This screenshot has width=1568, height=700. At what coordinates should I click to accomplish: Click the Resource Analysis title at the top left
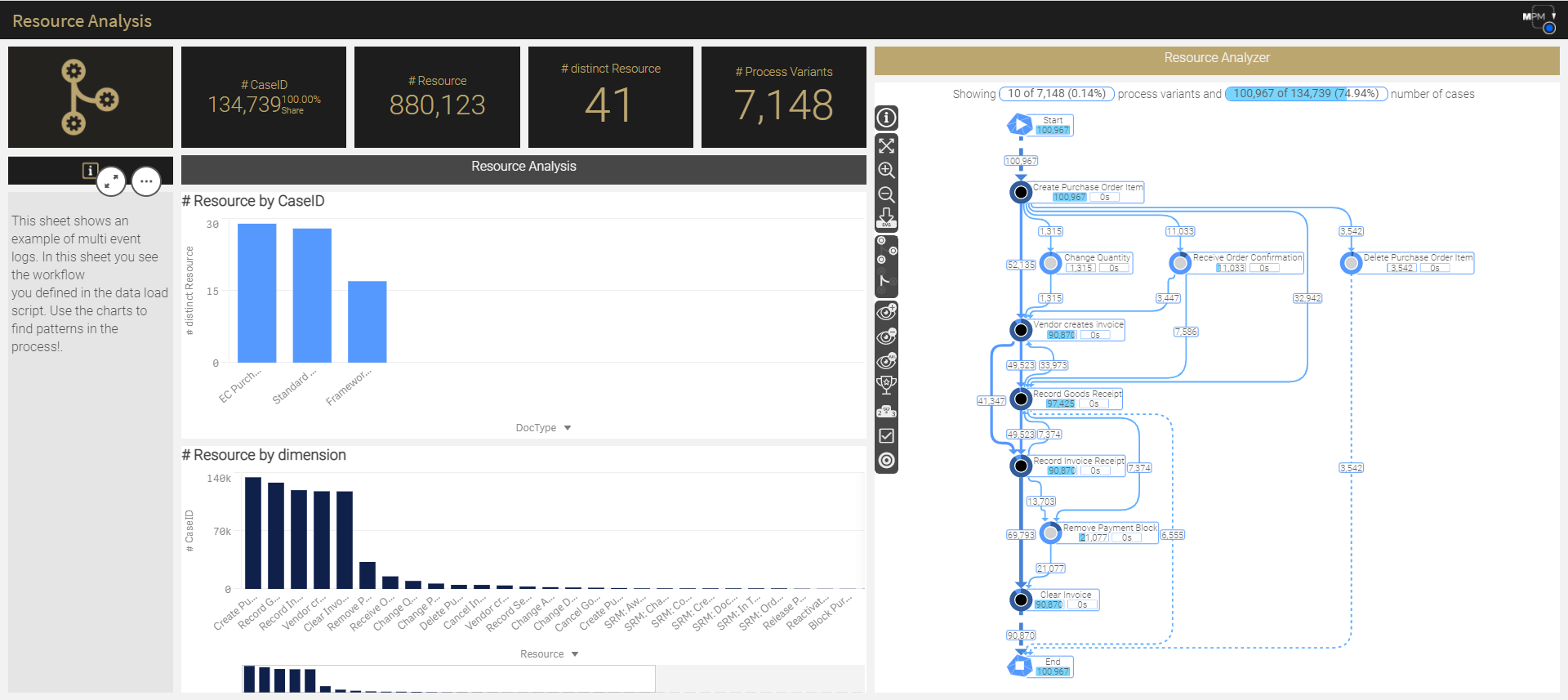82,21
